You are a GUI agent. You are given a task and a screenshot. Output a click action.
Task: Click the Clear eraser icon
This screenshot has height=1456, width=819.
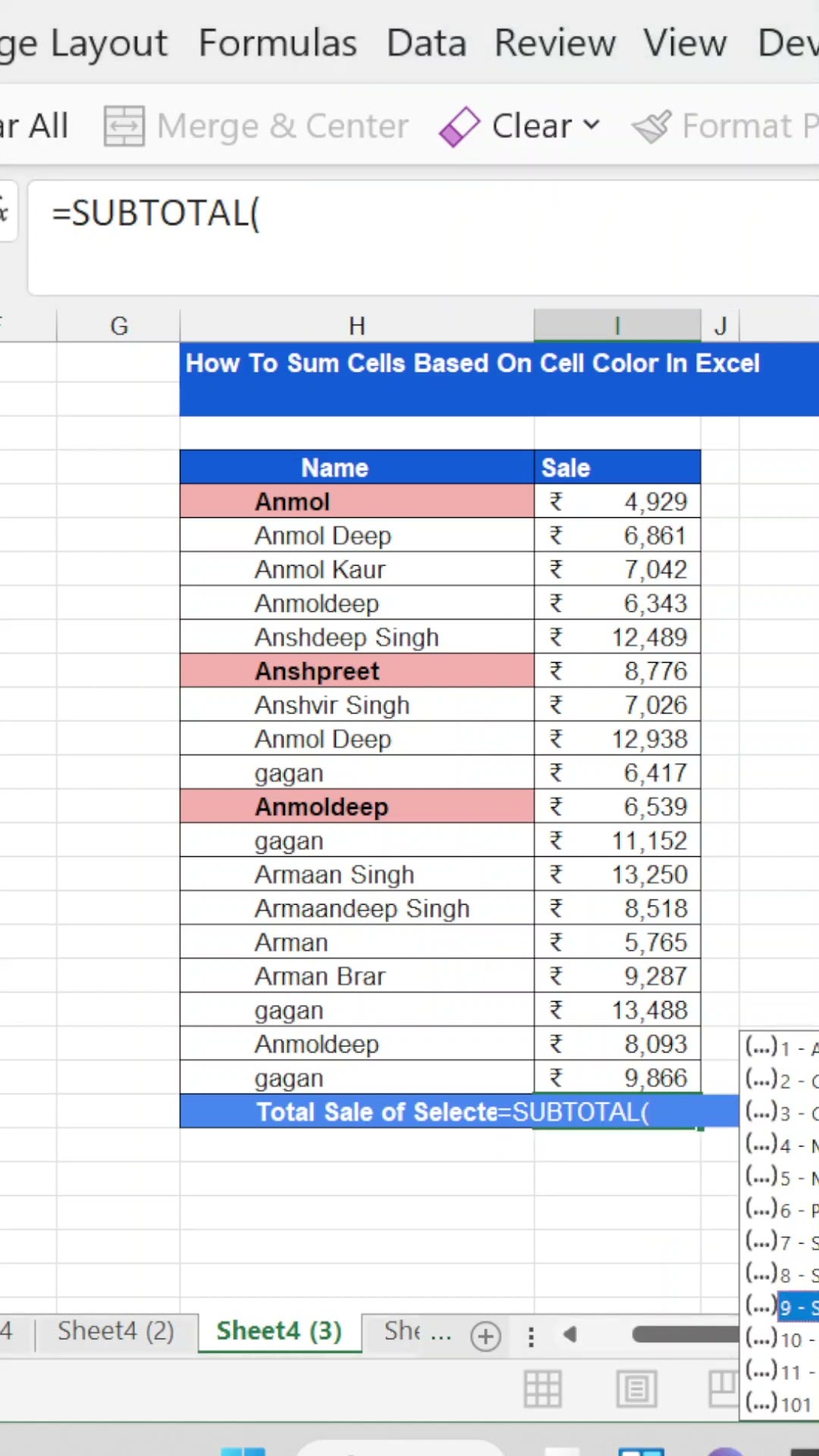(x=460, y=127)
